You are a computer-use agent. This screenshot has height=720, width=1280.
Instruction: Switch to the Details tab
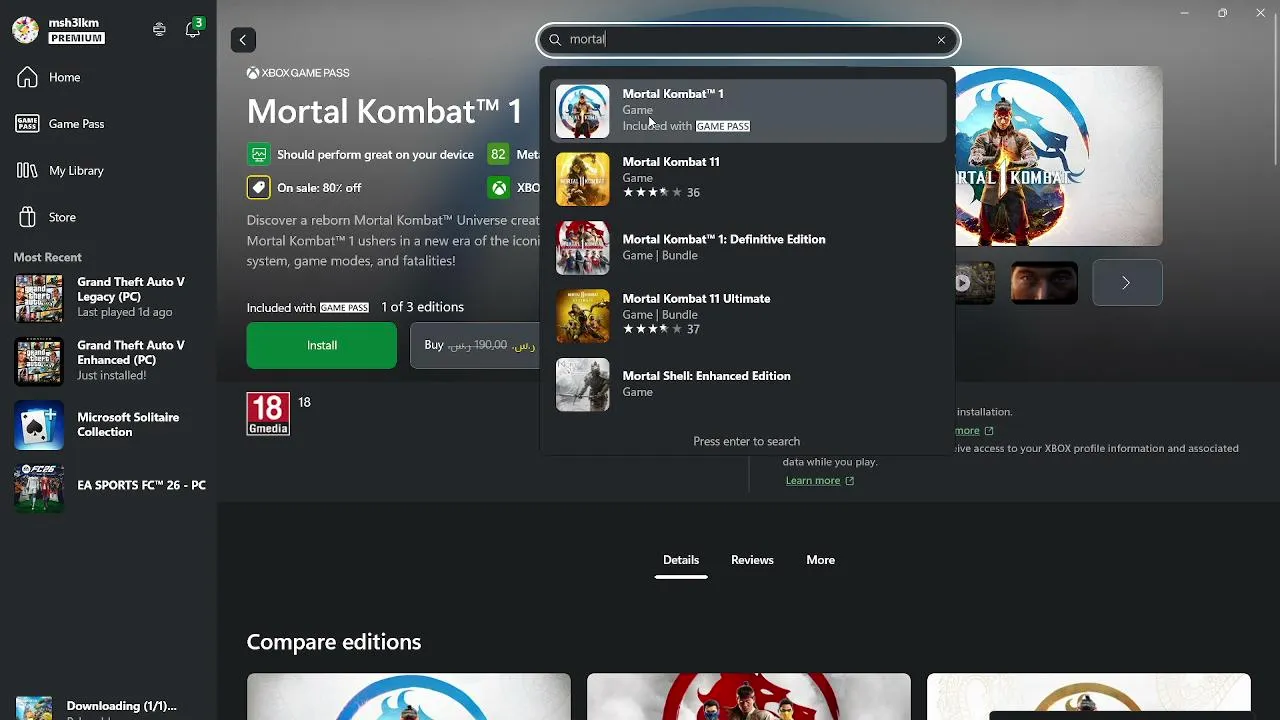(x=681, y=560)
